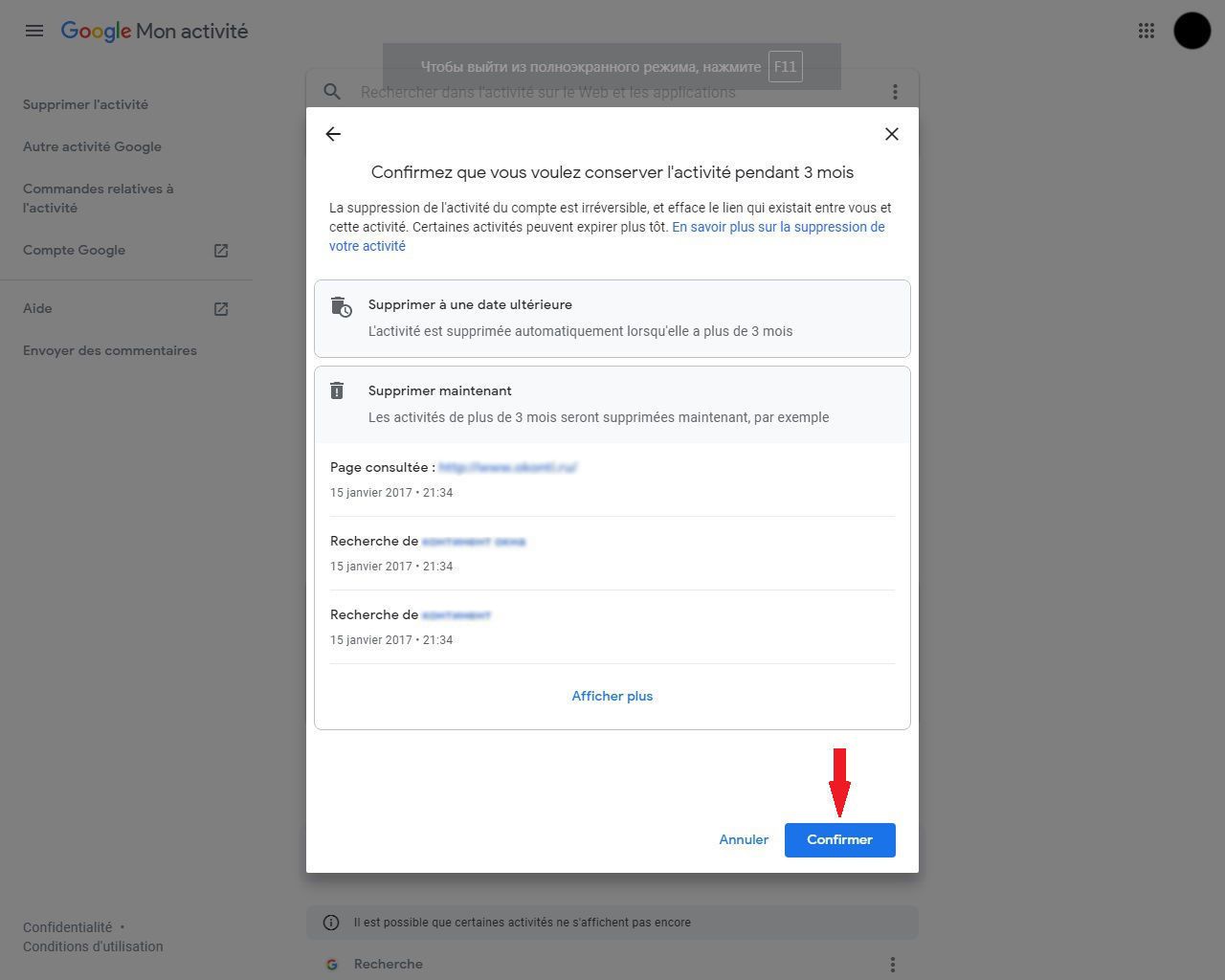Click the dialog title about 3 mois

coord(612,172)
